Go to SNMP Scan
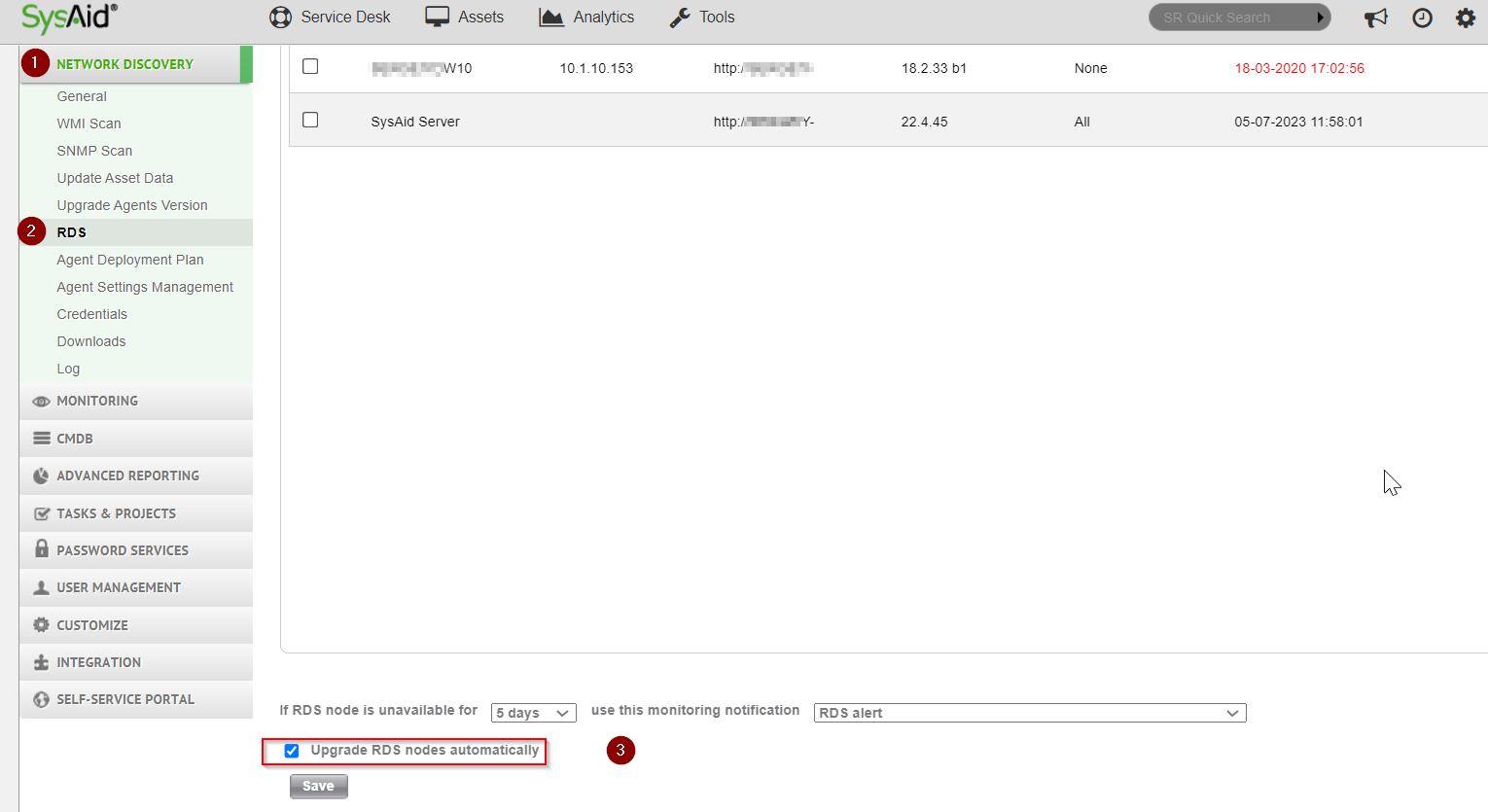1488x812 pixels. click(94, 151)
